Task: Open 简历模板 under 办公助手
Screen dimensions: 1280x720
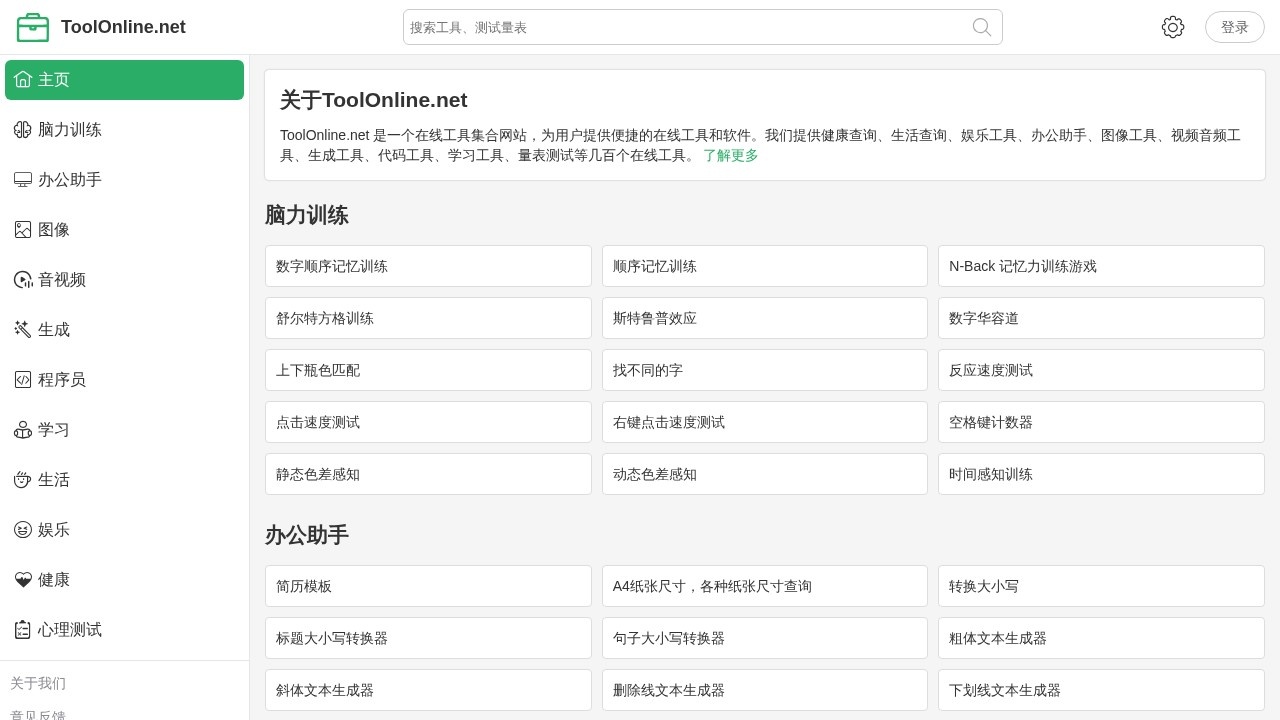Action: [428, 586]
